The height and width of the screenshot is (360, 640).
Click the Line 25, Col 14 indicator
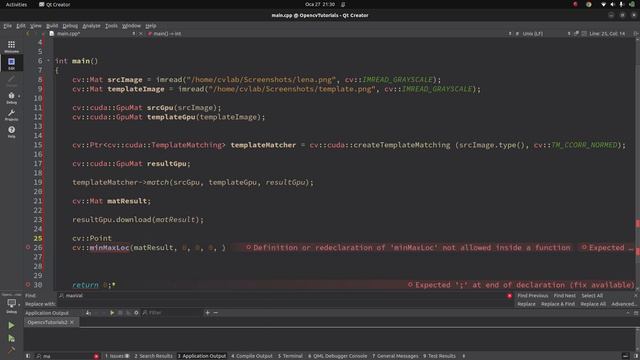tap(607, 34)
